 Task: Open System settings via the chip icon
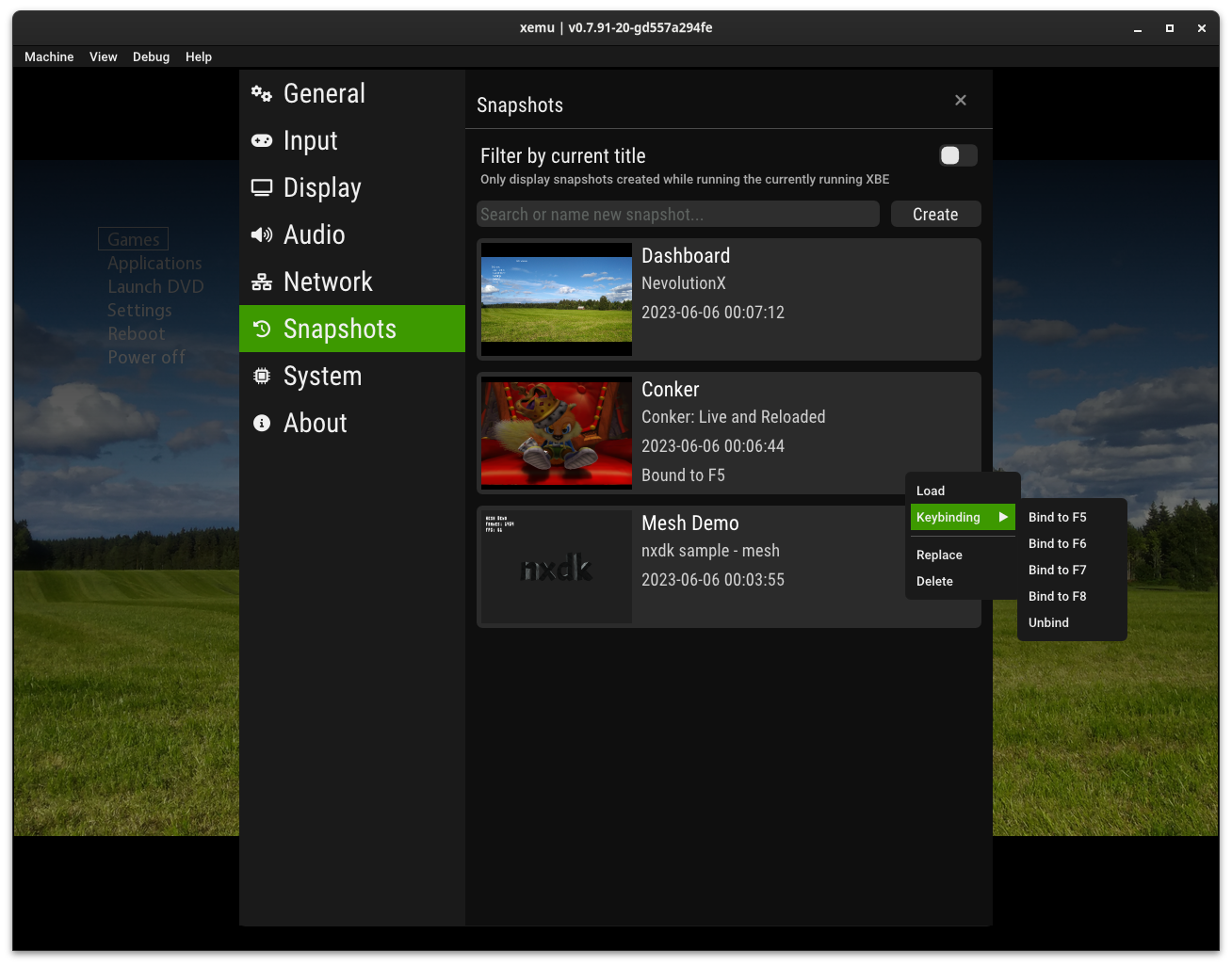click(x=262, y=376)
